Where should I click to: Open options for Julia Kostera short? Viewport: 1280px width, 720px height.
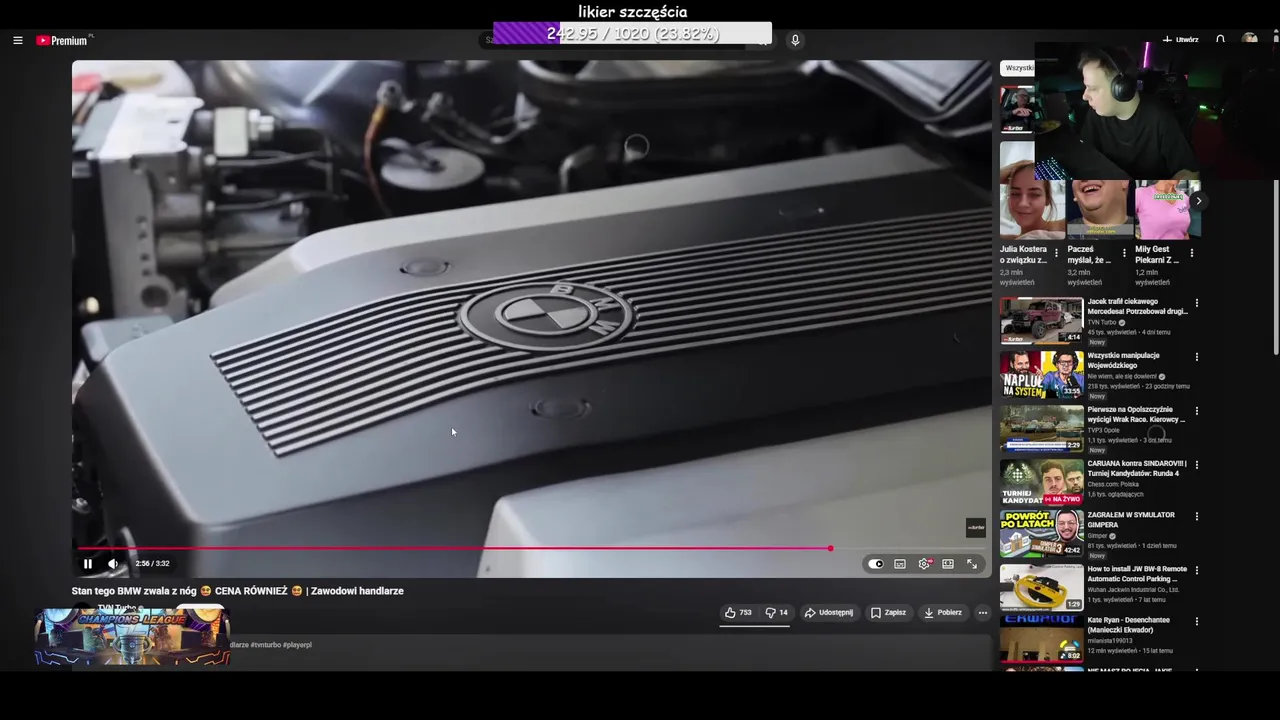tap(1056, 253)
